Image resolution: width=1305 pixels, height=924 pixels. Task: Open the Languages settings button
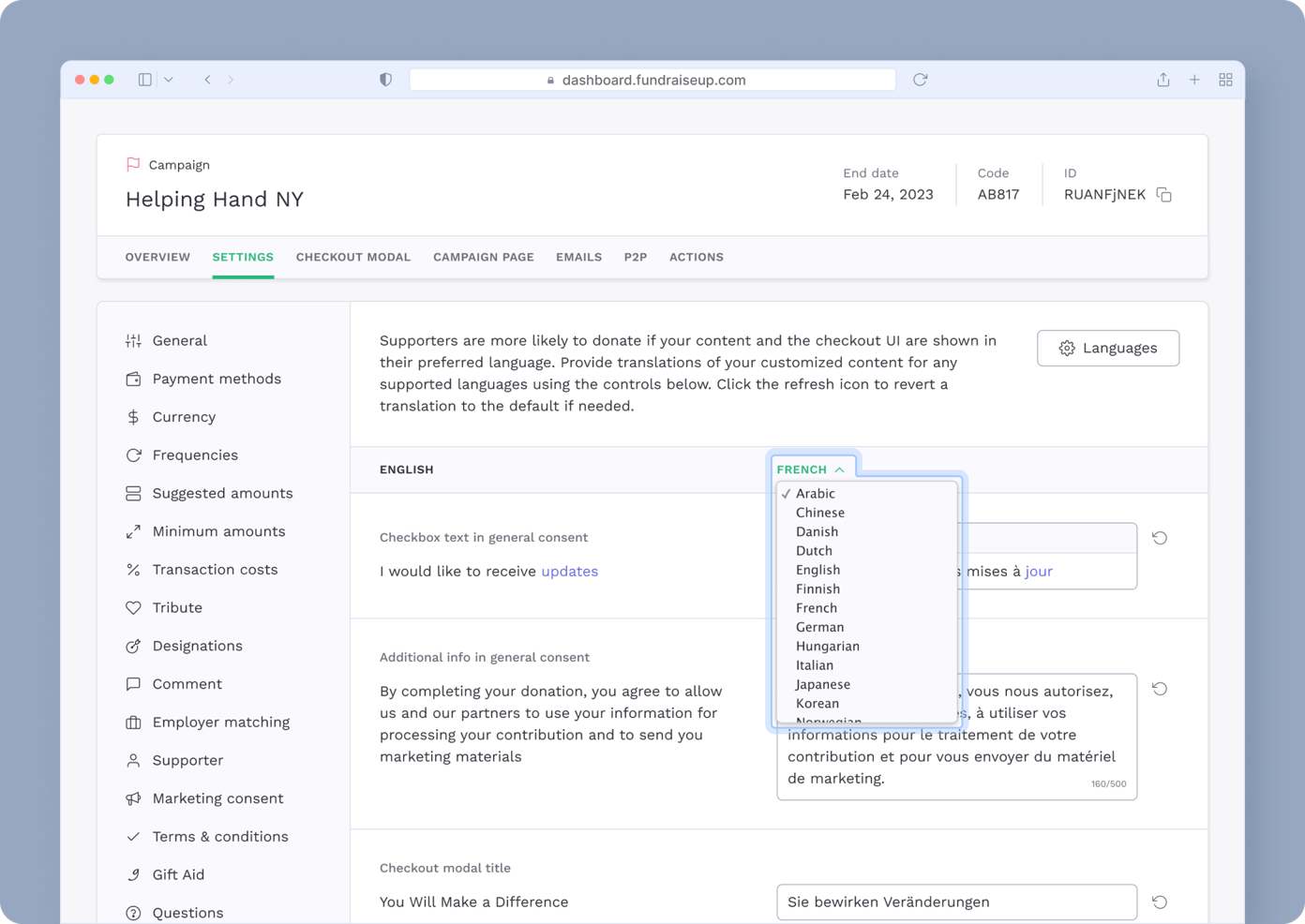pos(1107,348)
